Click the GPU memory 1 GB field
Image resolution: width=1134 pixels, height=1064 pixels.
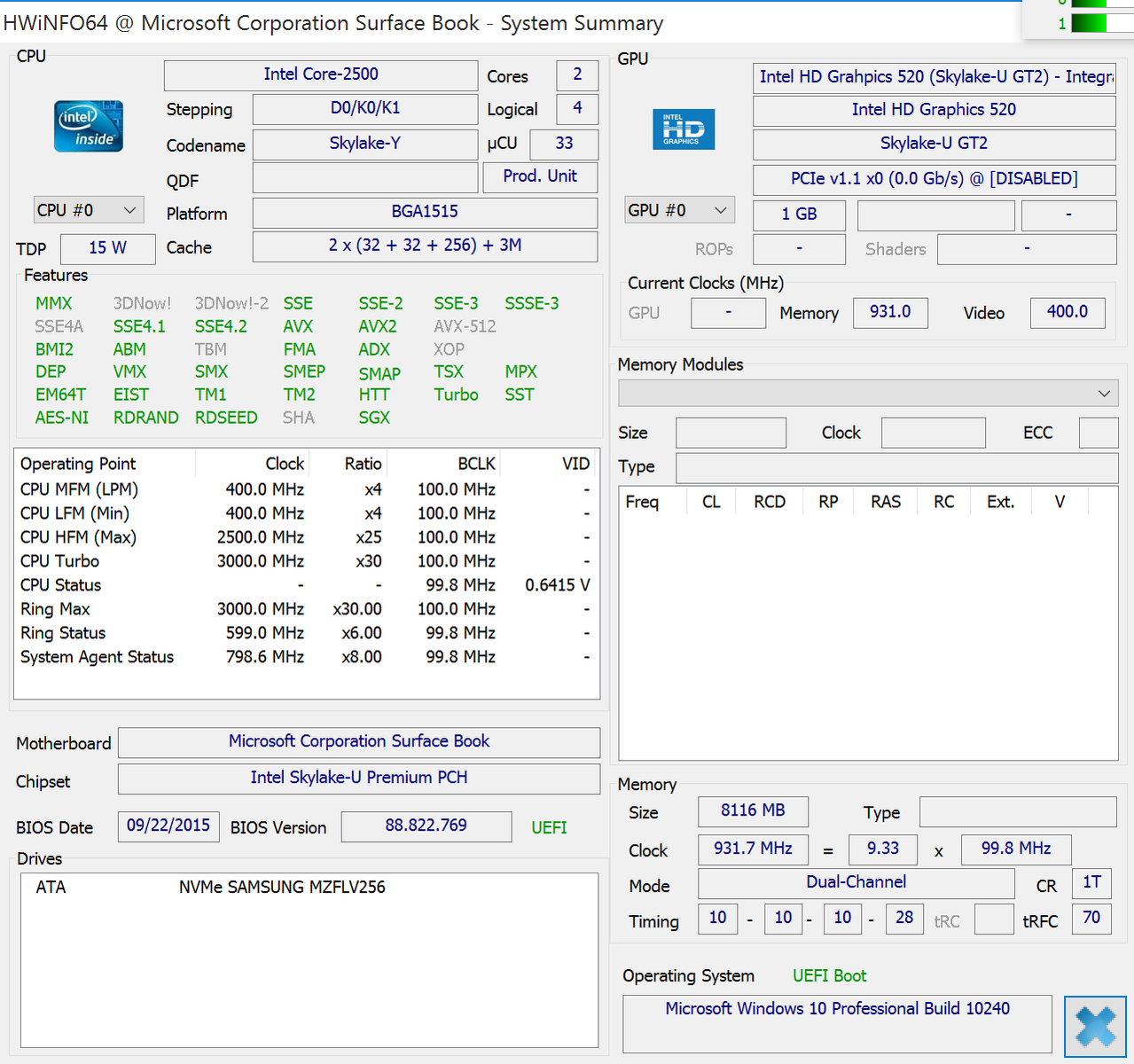(x=799, y=215)
